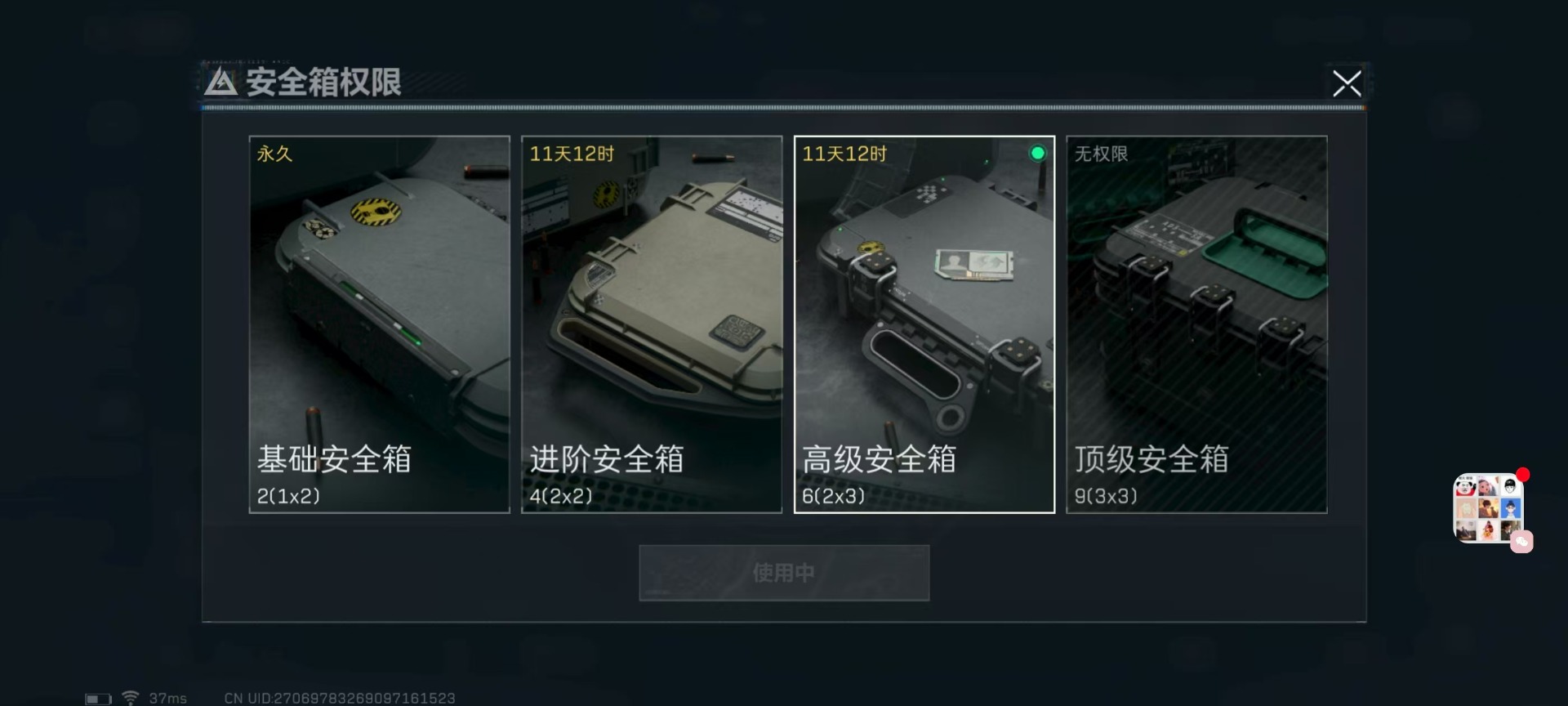Click the battery status icon
Viewport: 1568px width, 706px height.
(x=98, y=699)
